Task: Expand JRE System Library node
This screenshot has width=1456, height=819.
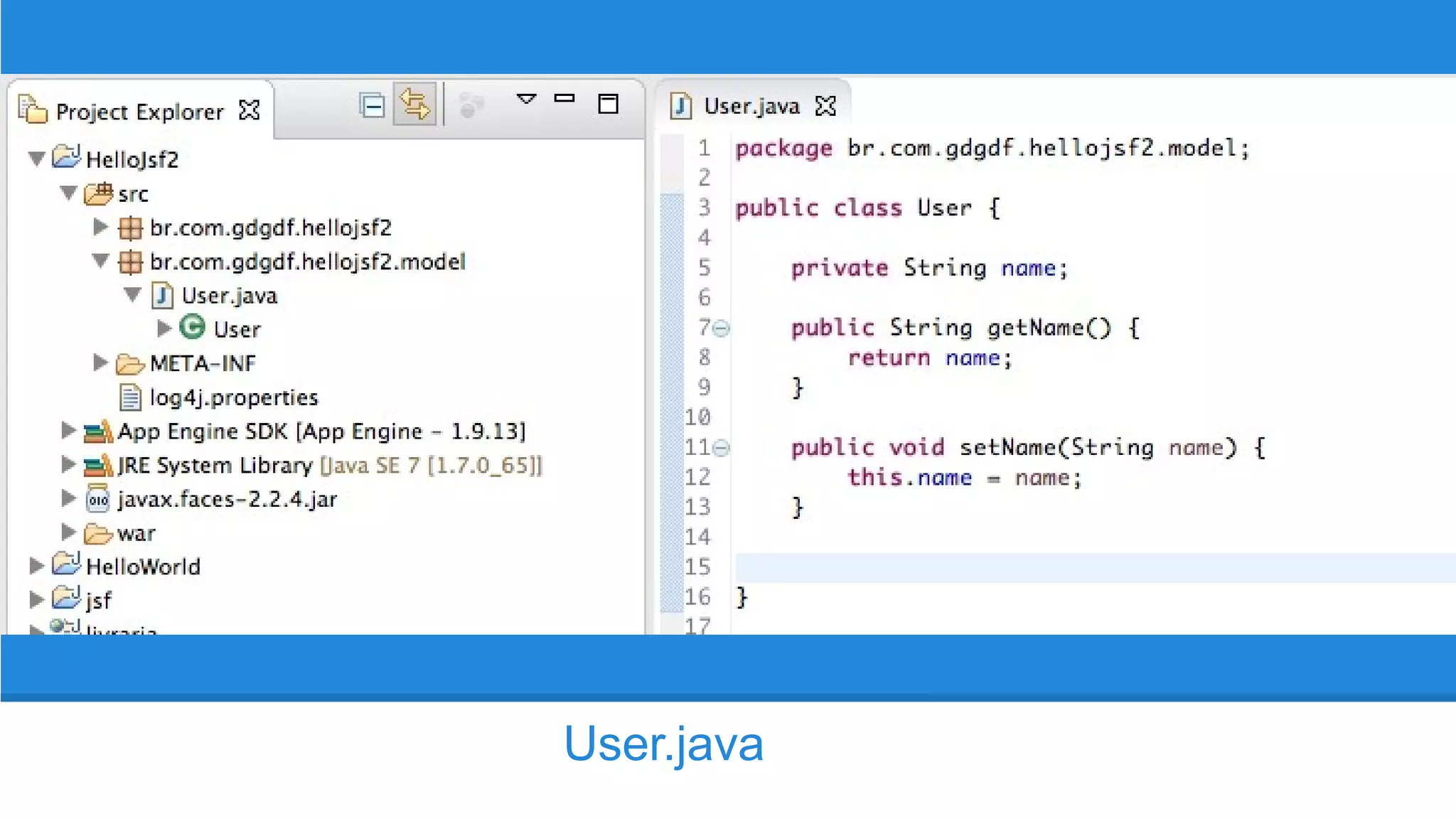Action: click(x=68, y=464)
